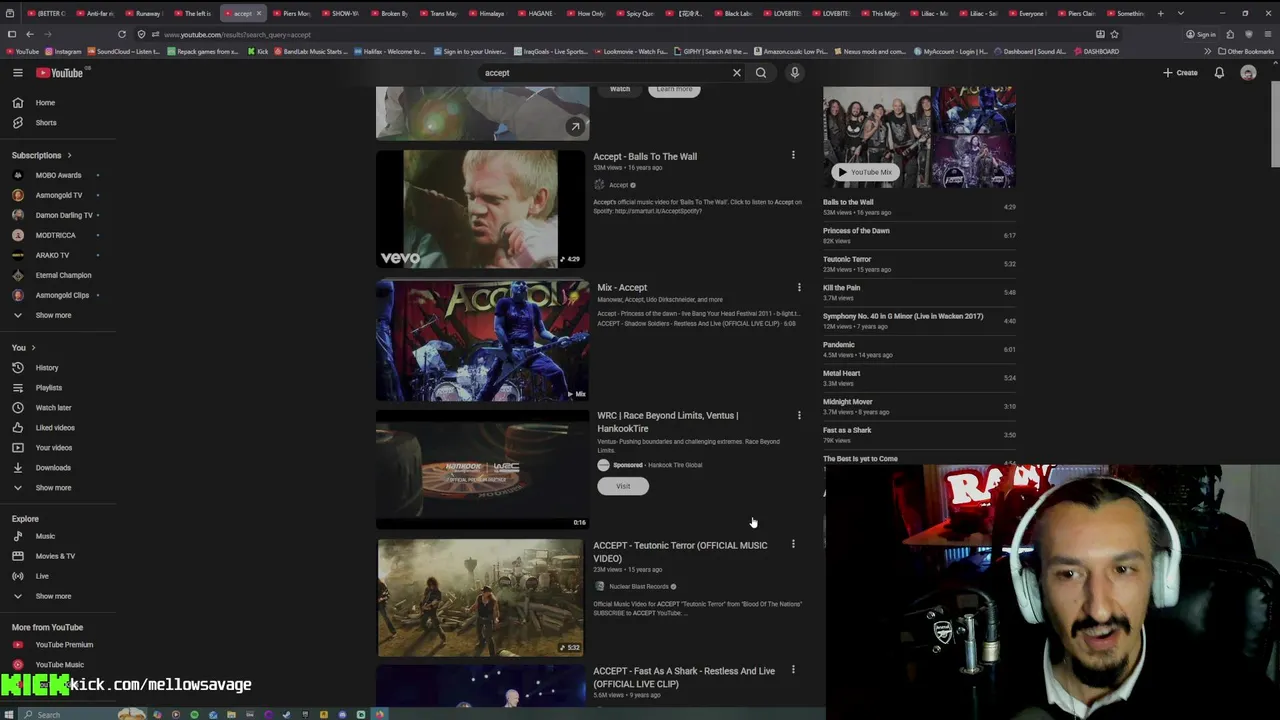
Task: Play Pandemic in list
Action: pyautogui.click(x=919, y=349)
